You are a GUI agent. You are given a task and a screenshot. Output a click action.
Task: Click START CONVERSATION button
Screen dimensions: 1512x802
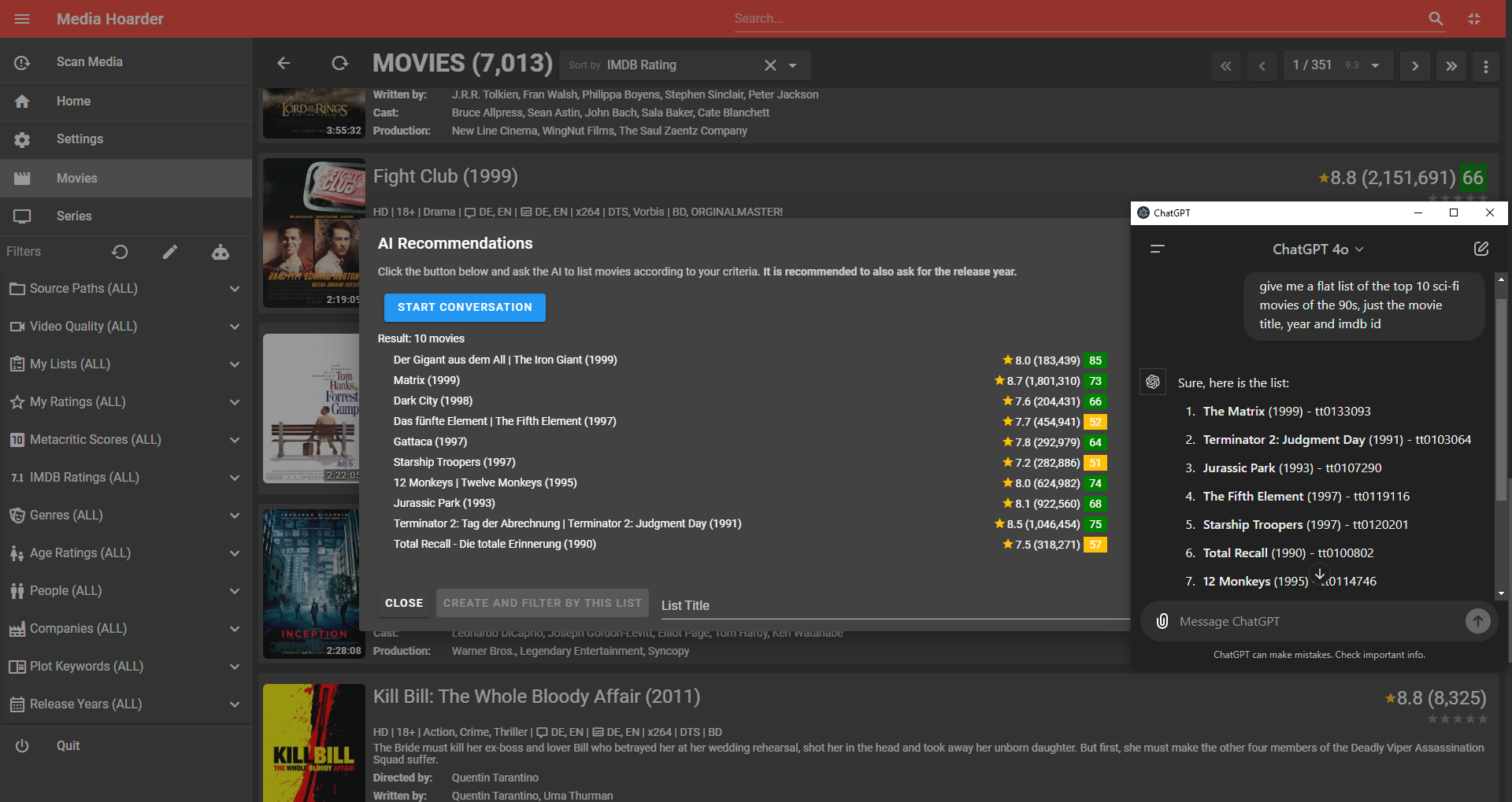[465, 308]
